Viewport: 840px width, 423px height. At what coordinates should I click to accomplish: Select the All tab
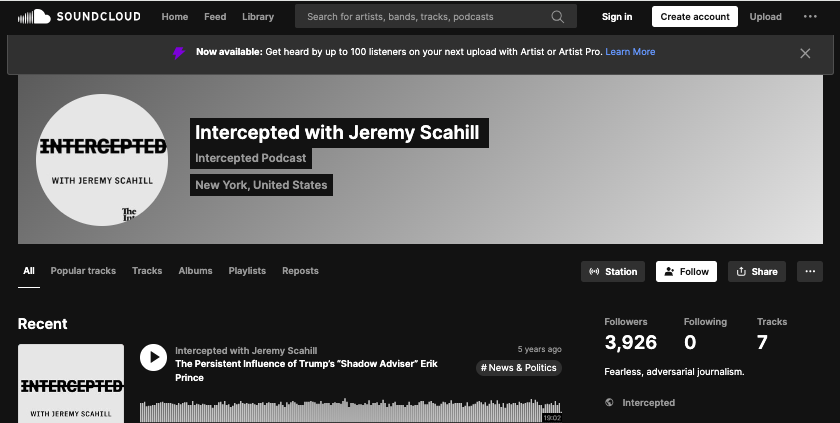pyautogui.click(x=29, y=271)
